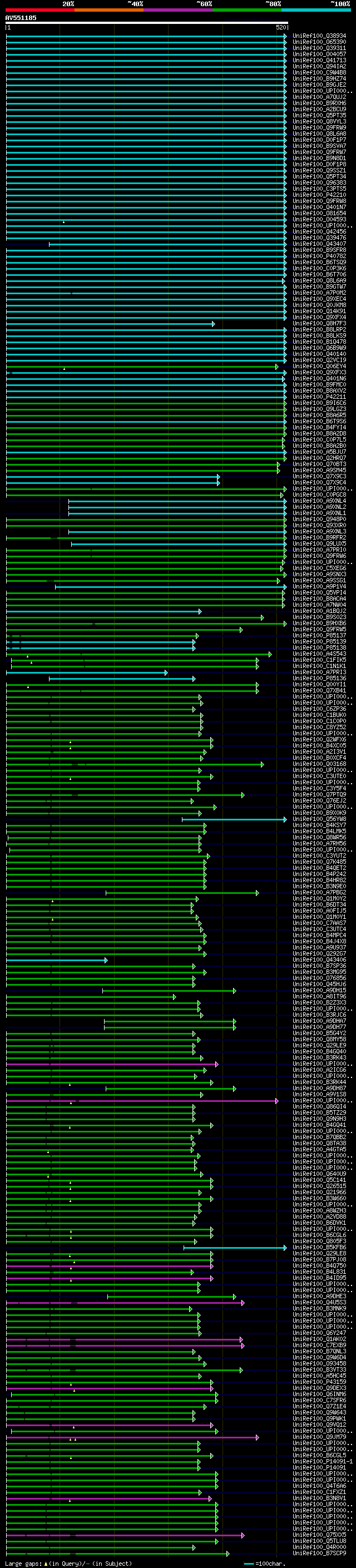This screenshot has height=1568, width=356.
Task: Select the UniRef100_B9HZ74 label
Action: click(x=319, y=78)
